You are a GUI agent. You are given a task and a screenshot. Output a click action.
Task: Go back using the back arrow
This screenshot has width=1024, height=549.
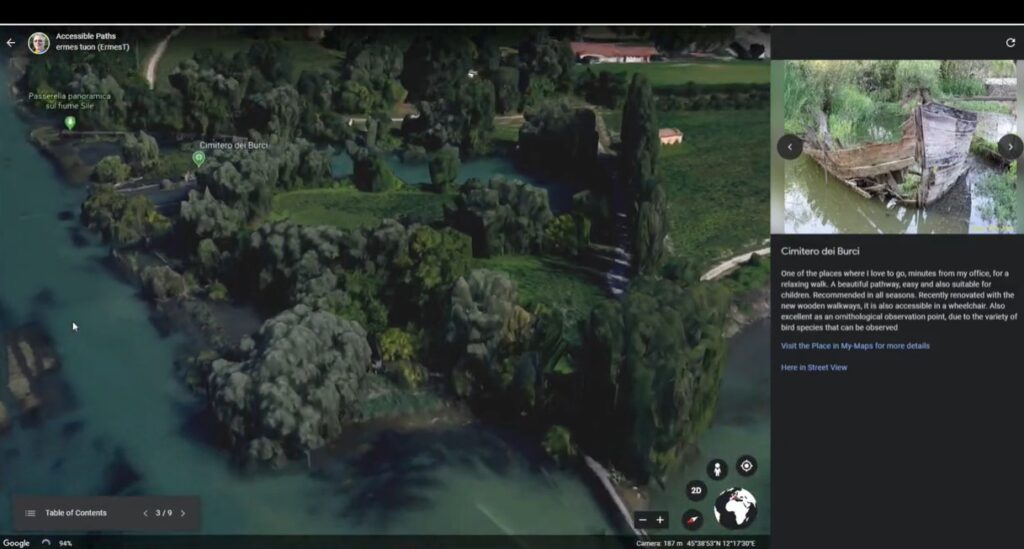click(10, 42)
